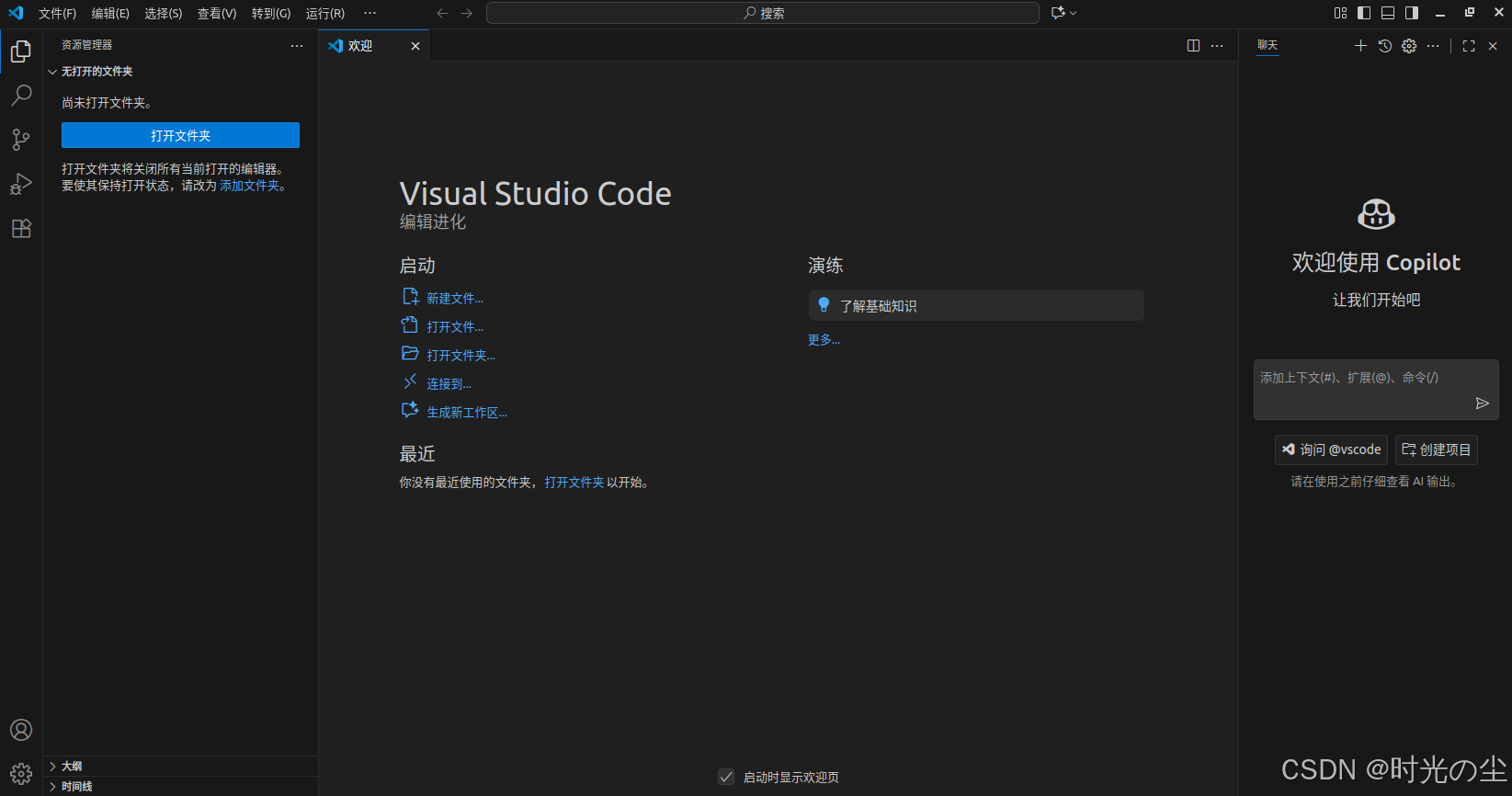Open the Manage gear in activity bar
This screenshot has height=796, width=1512.
pyautogui.click(x=21, y=774)
